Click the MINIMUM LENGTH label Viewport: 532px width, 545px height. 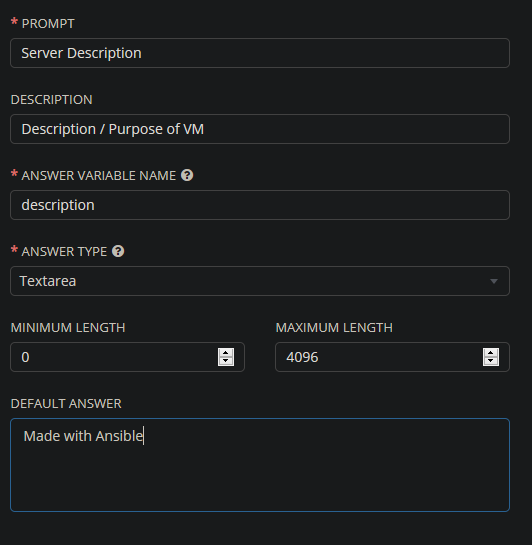(68, 327)
